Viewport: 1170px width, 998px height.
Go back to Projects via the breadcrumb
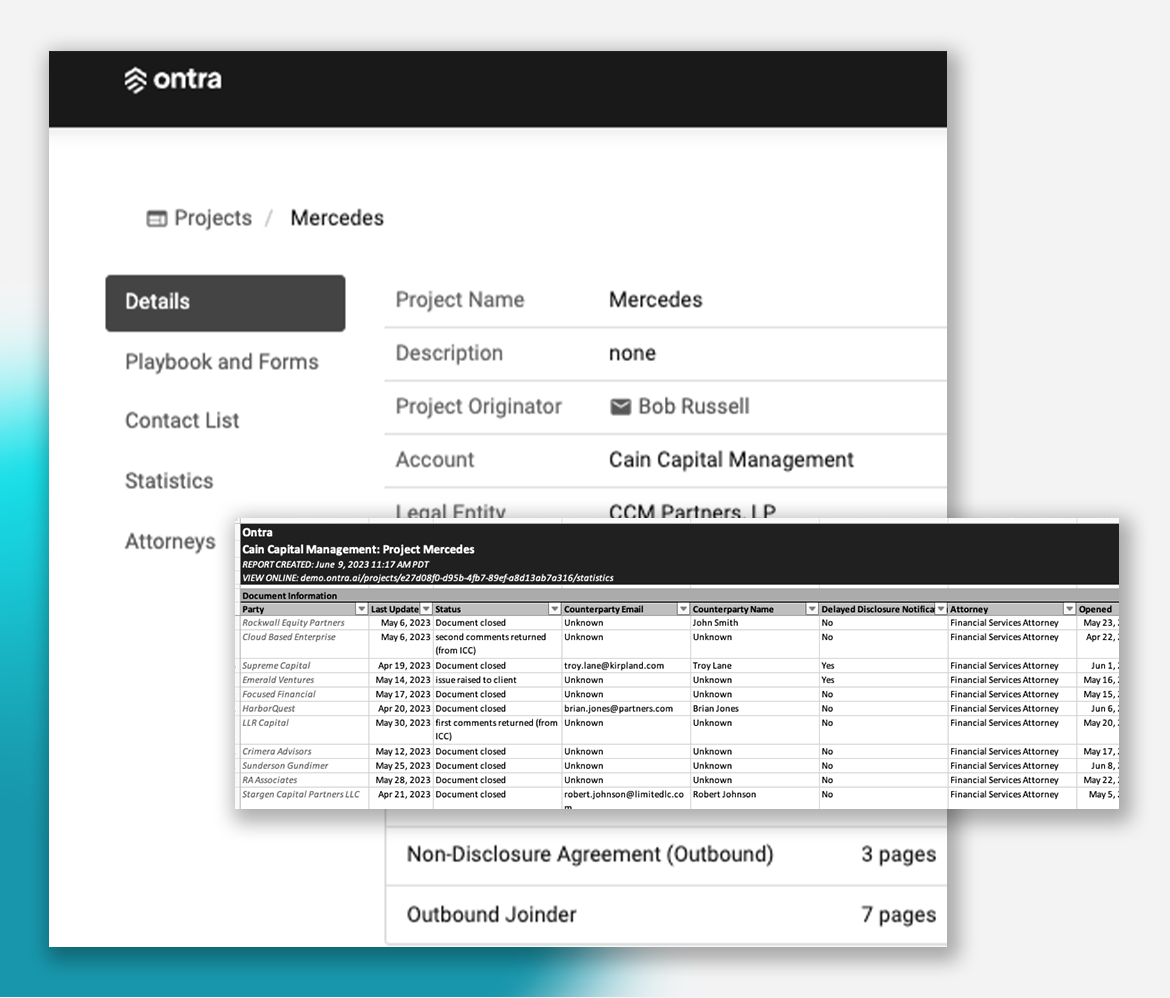click(213, 218)
